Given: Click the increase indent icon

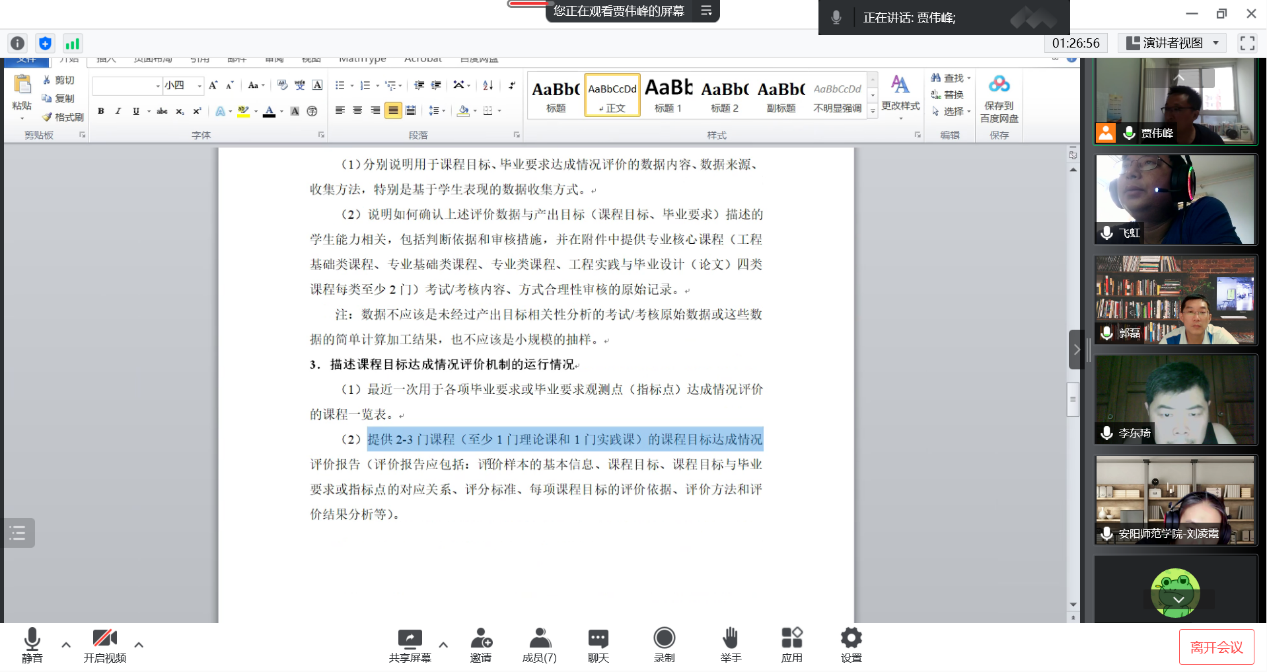Looking at the screenshot, I should 435,86.
